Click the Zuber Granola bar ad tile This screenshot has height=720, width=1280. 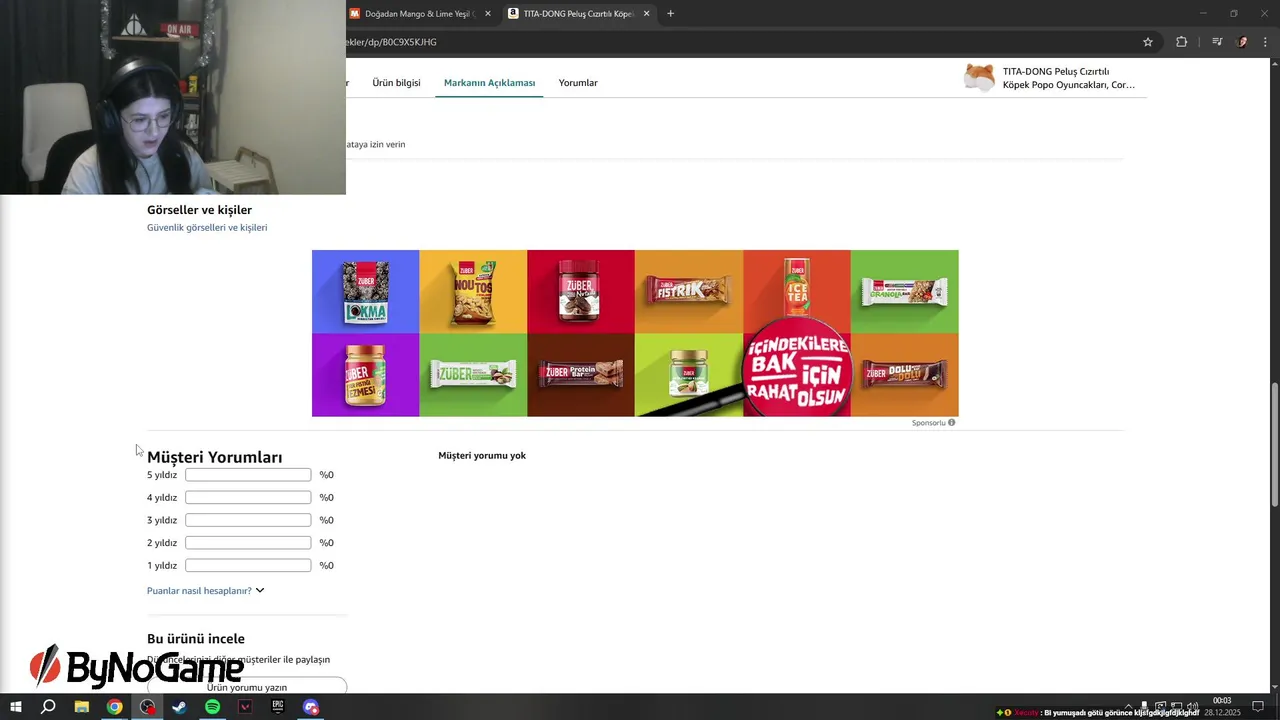pos(905,291)
